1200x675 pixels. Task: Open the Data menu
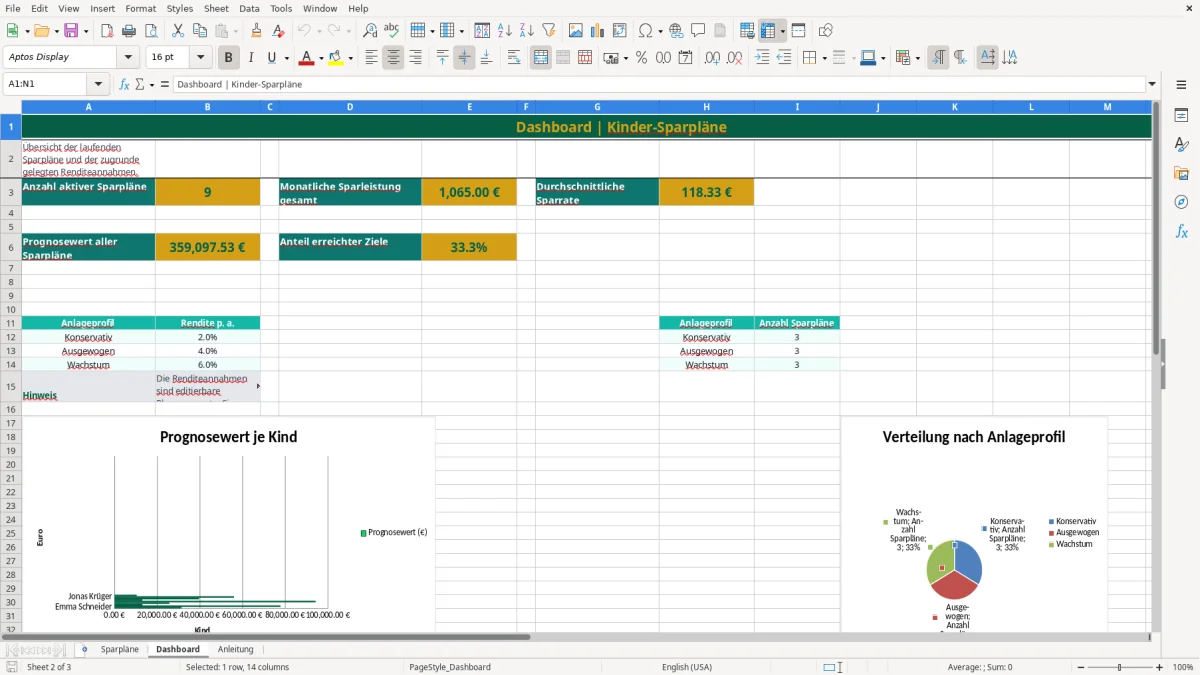click(x=249, y=8)
